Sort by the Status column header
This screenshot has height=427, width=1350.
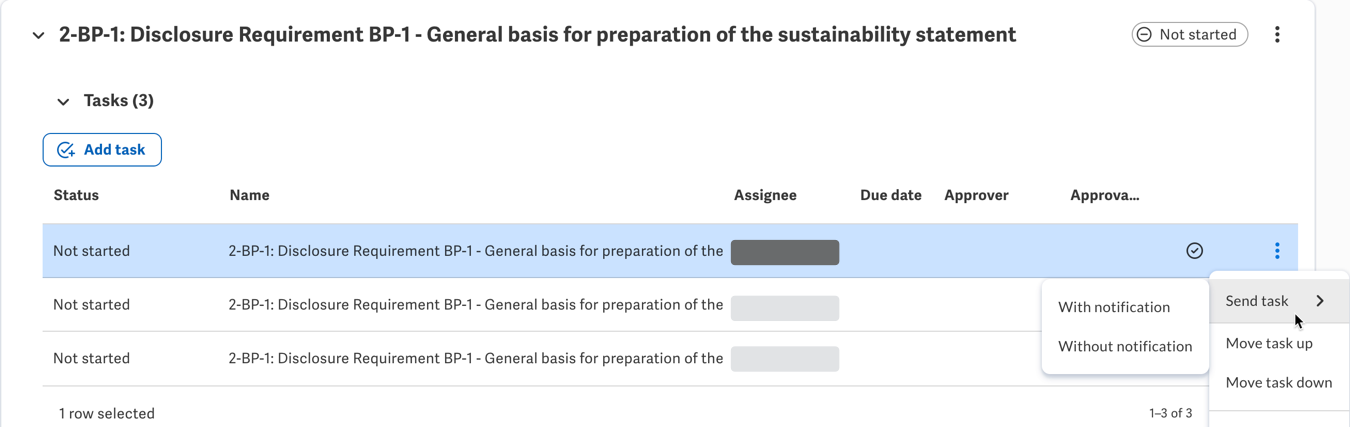click(76, 195)
